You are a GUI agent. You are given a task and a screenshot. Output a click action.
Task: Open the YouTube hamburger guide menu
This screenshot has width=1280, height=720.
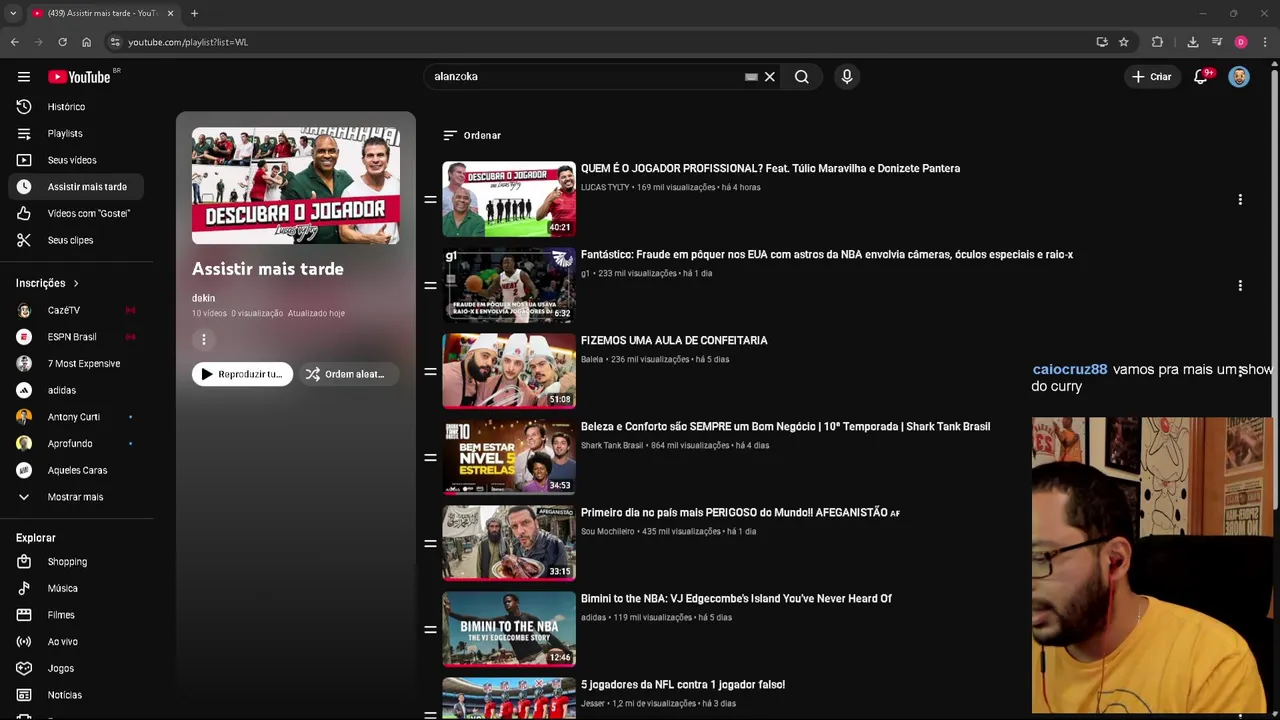(24, 77)
